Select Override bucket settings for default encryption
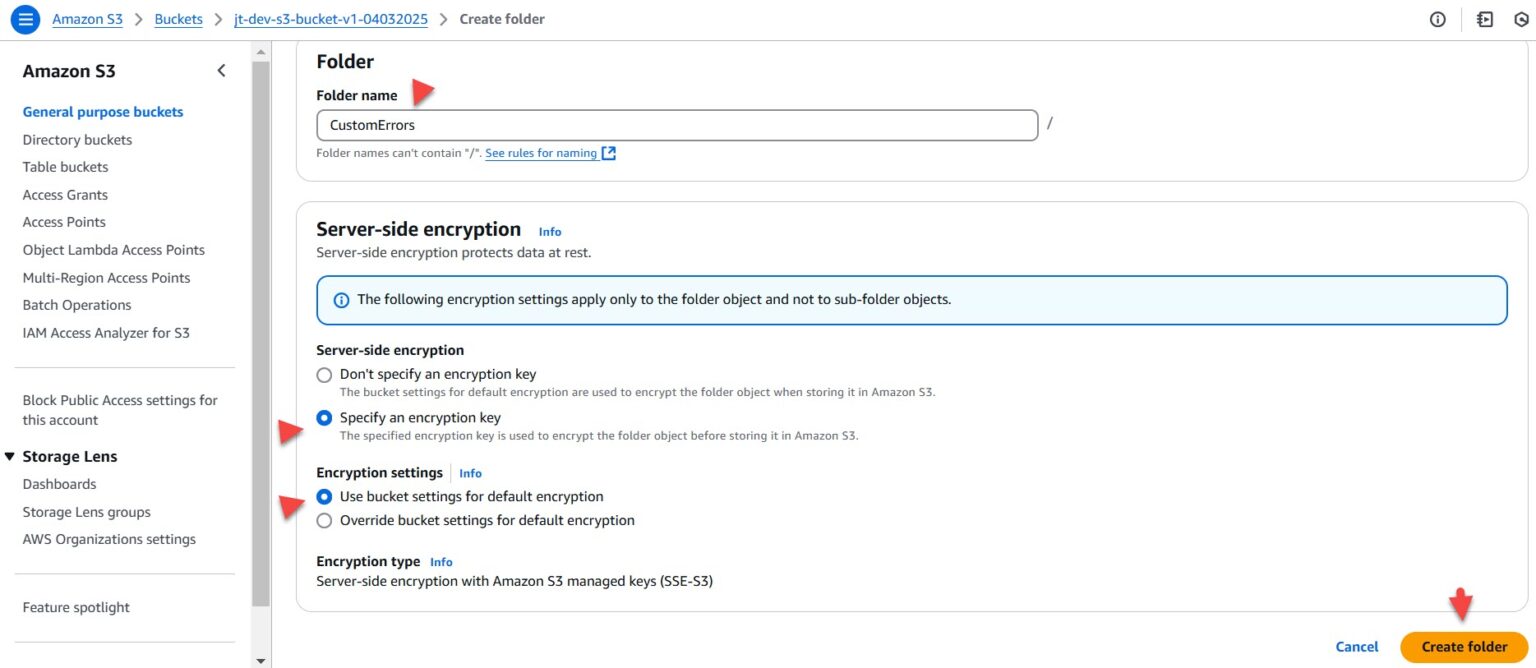Viewport: 1536px width, 668px height. pyautogui.click(x=324, y=520)
